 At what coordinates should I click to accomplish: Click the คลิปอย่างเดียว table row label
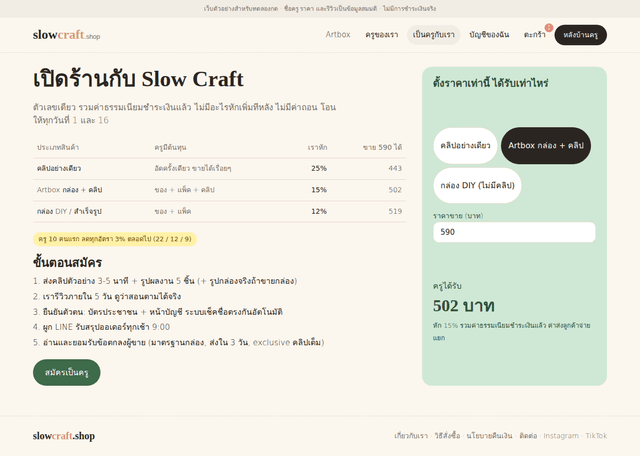[59, 168]
